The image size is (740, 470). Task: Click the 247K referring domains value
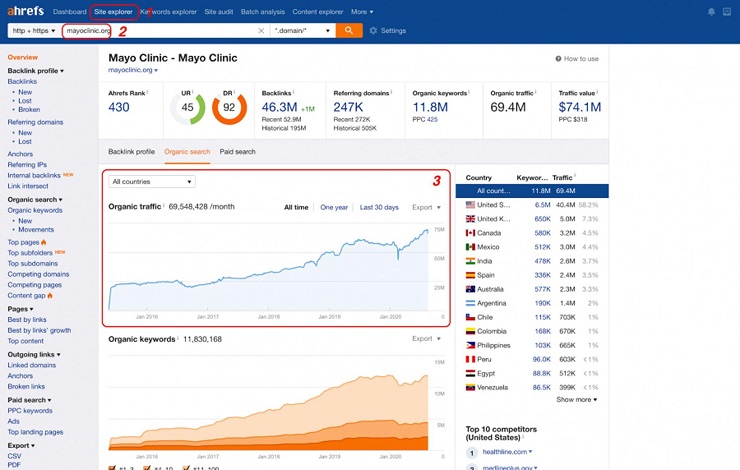(x=348, y=108)
